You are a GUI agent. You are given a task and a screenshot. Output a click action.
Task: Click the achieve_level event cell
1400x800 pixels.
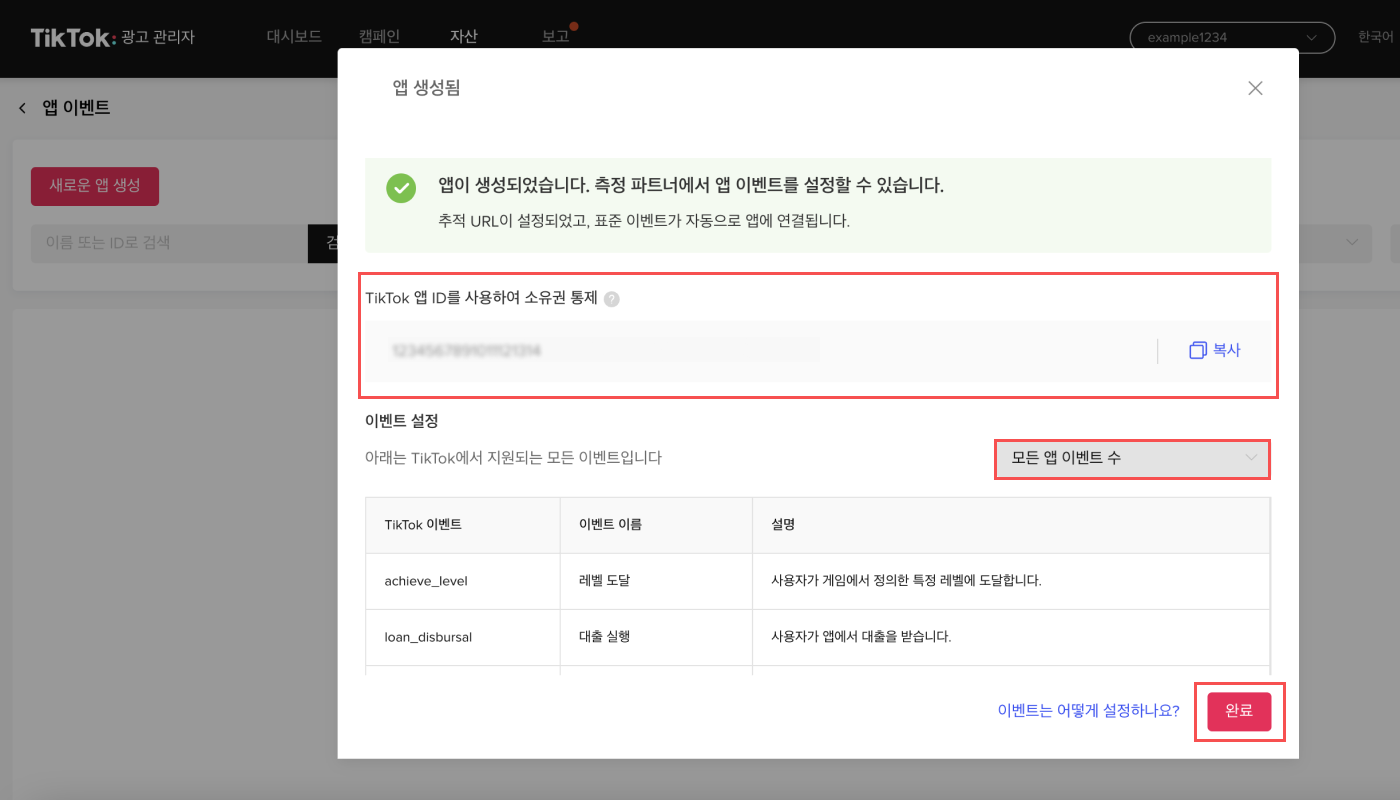463,581
